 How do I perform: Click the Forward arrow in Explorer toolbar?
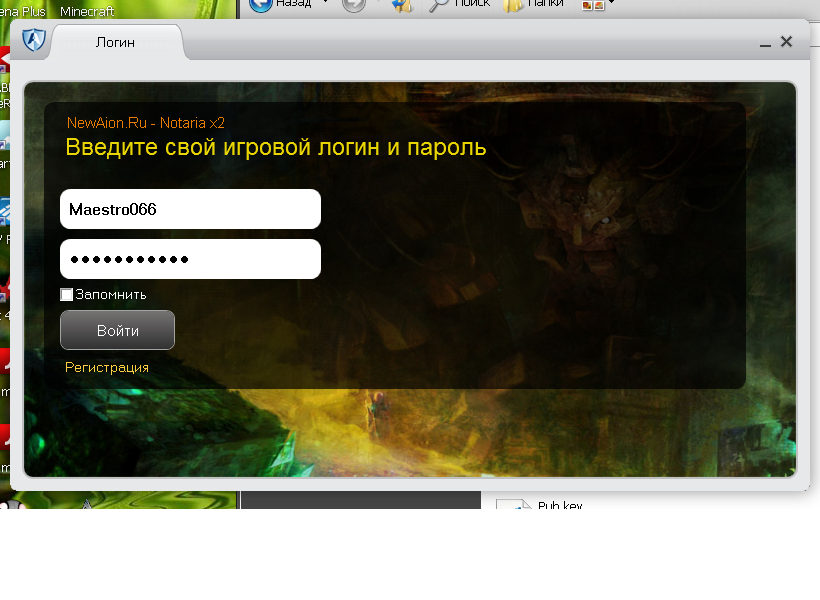354,4
